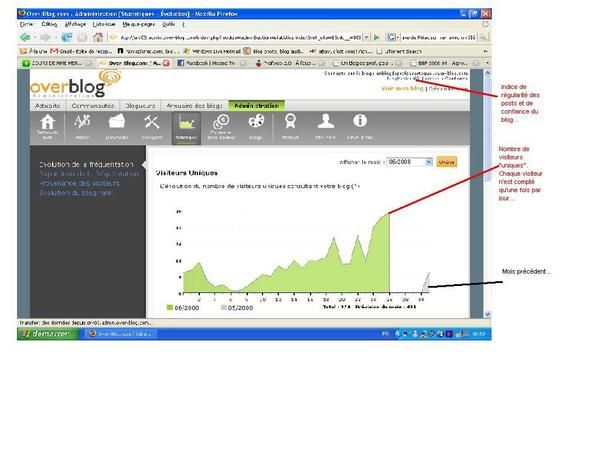600x450 pixels.
Task: Click the green Go arrow beside URL
Action: click(x=377, y=37)
